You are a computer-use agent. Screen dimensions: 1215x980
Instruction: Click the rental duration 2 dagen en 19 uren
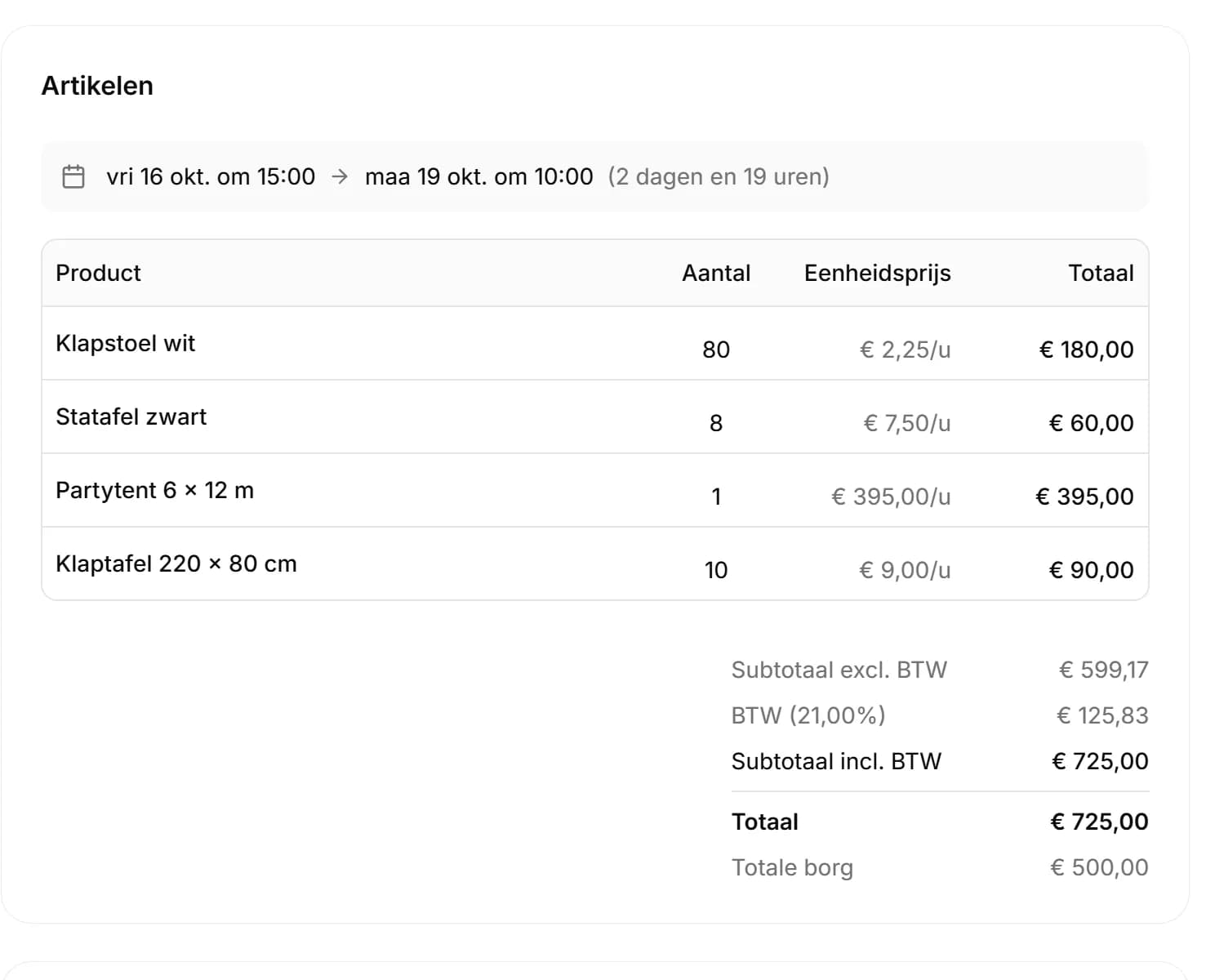[x=719, y=176]
